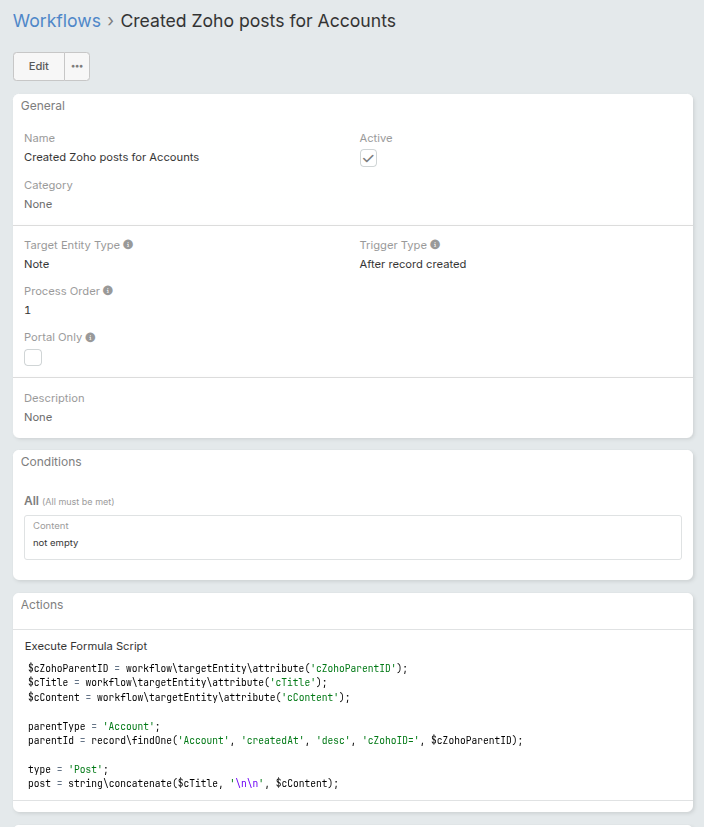Select the name value 'Created Zoho posts for Accounts'

111,157
